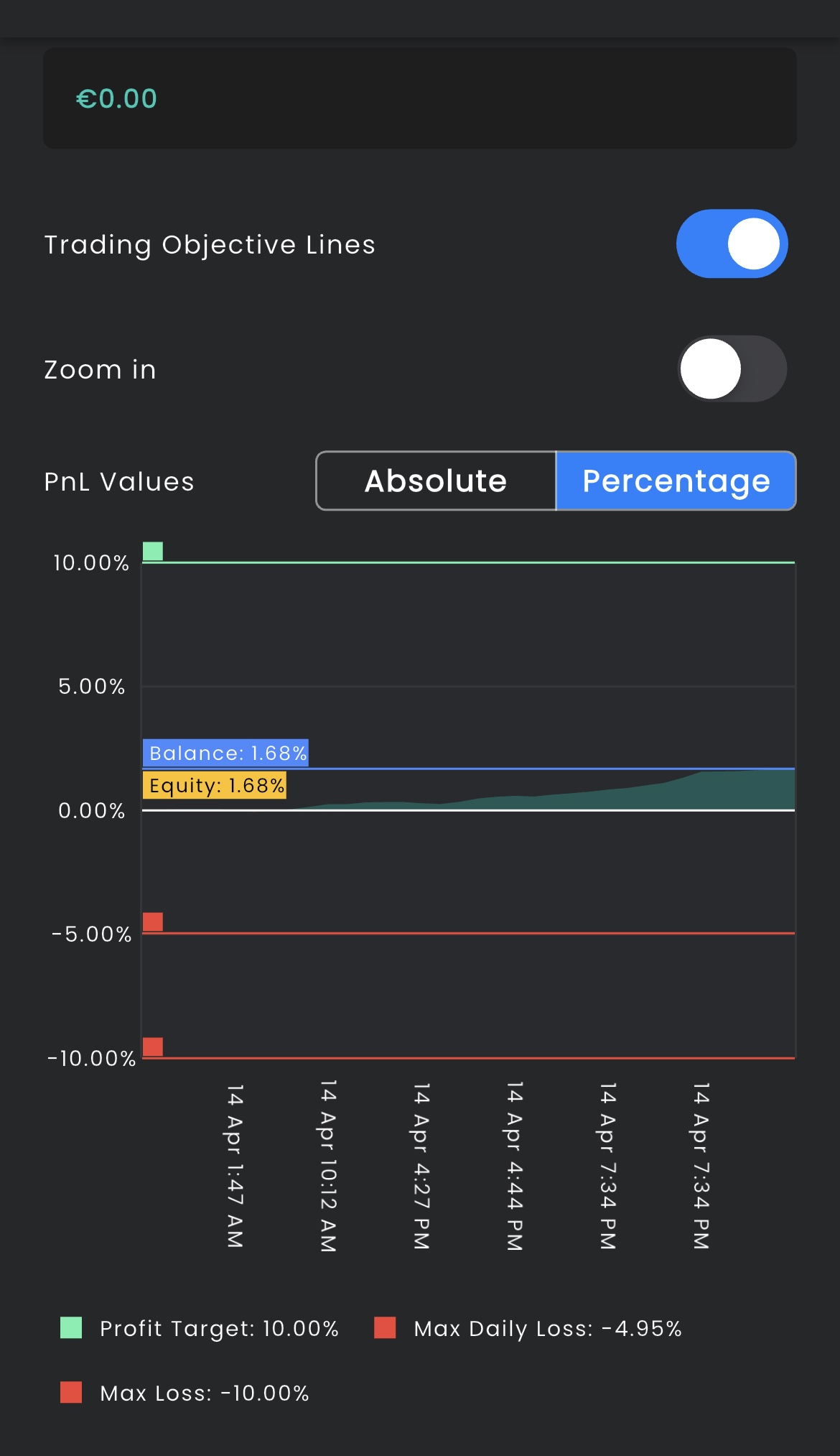Click the blue Balance: 1.68% chart label

(226, 753)
